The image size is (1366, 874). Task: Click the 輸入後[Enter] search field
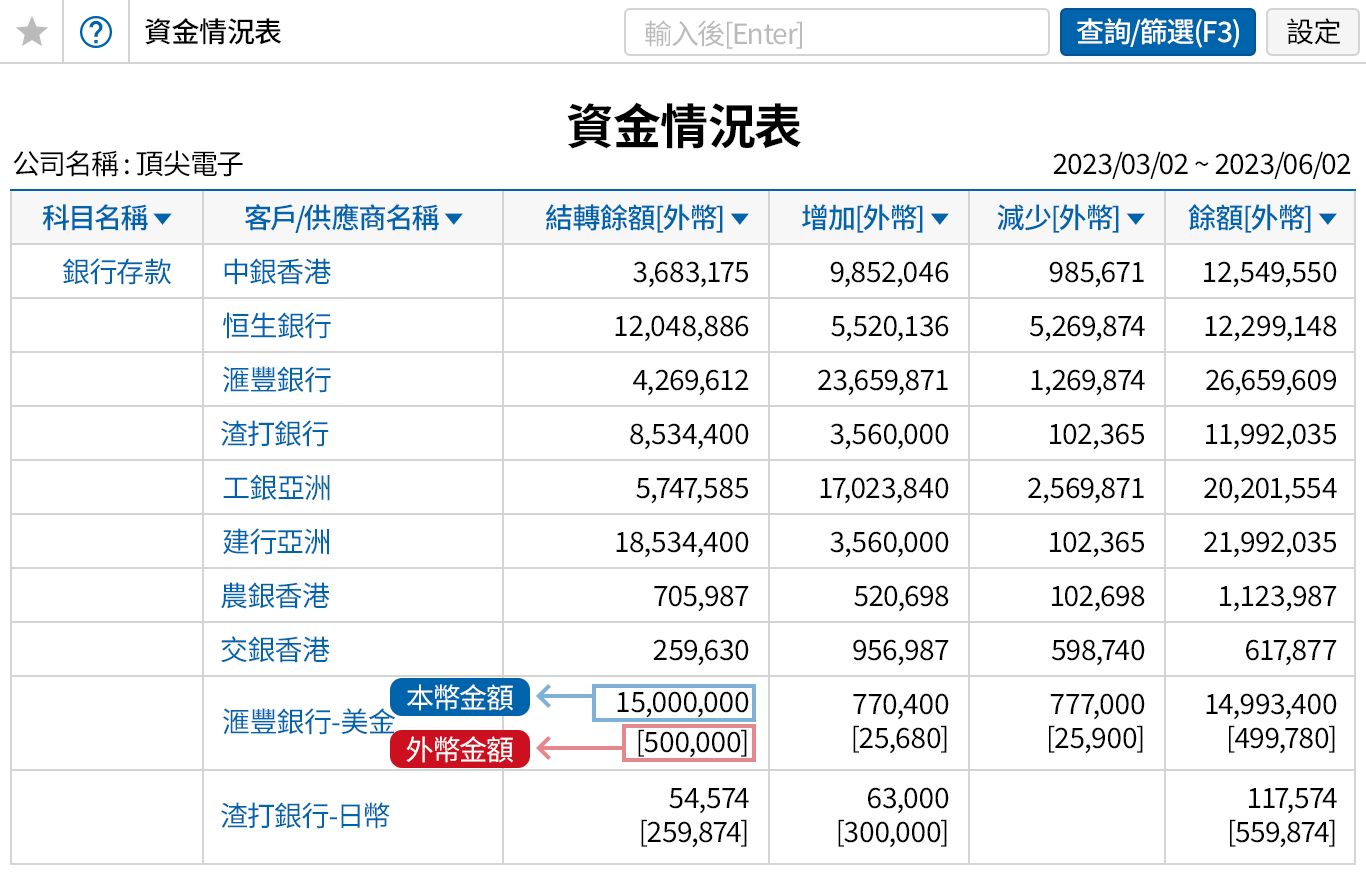[835, 31]
